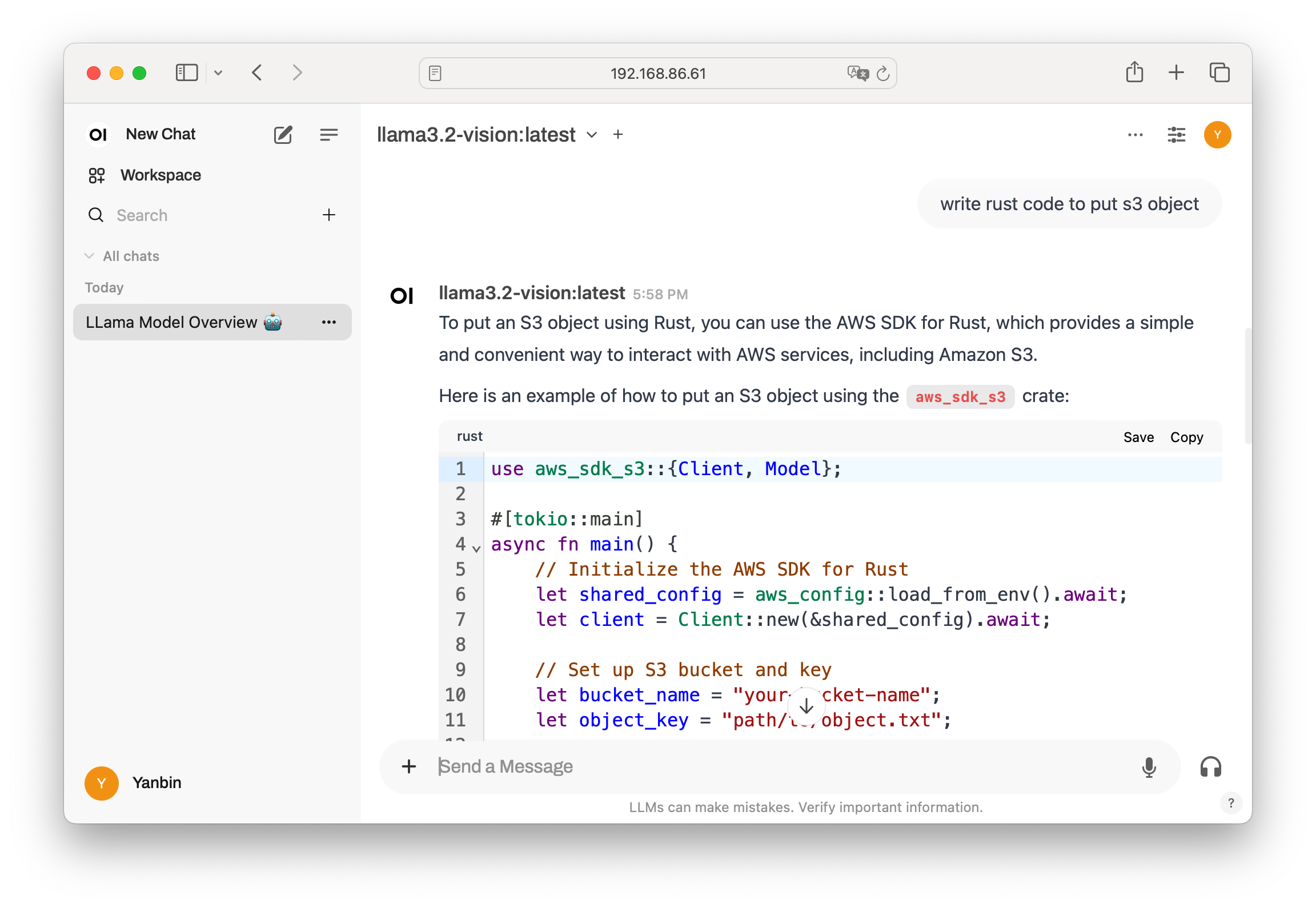Add another model with the plus icon
1316x908 pixels.
point(618,135)
